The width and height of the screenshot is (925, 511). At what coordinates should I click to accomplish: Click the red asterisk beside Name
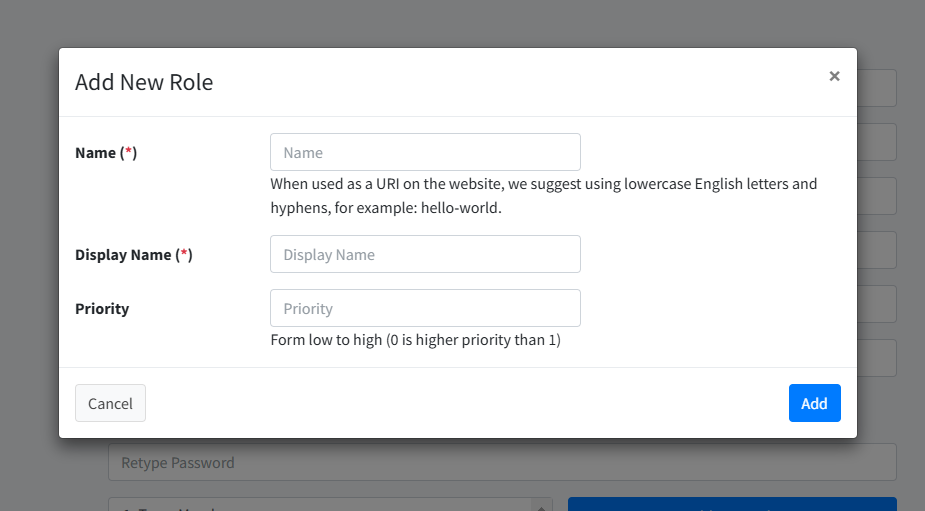click(128, 153)
